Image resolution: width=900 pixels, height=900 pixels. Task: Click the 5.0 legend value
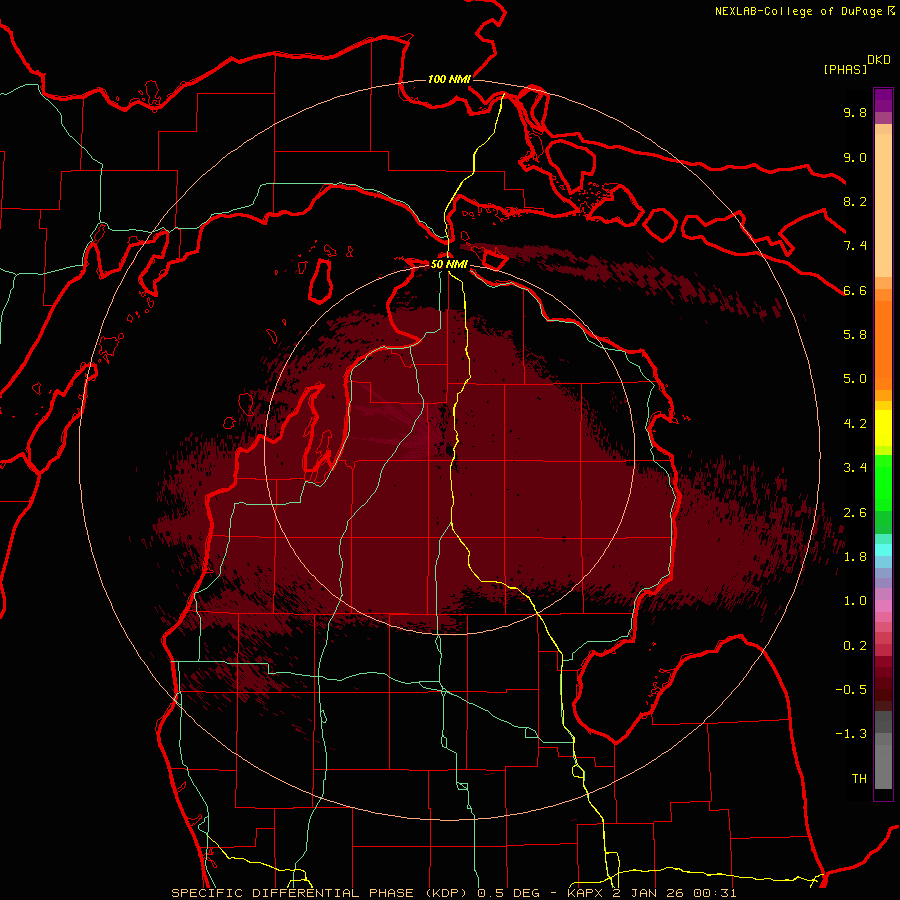(855, 379)
